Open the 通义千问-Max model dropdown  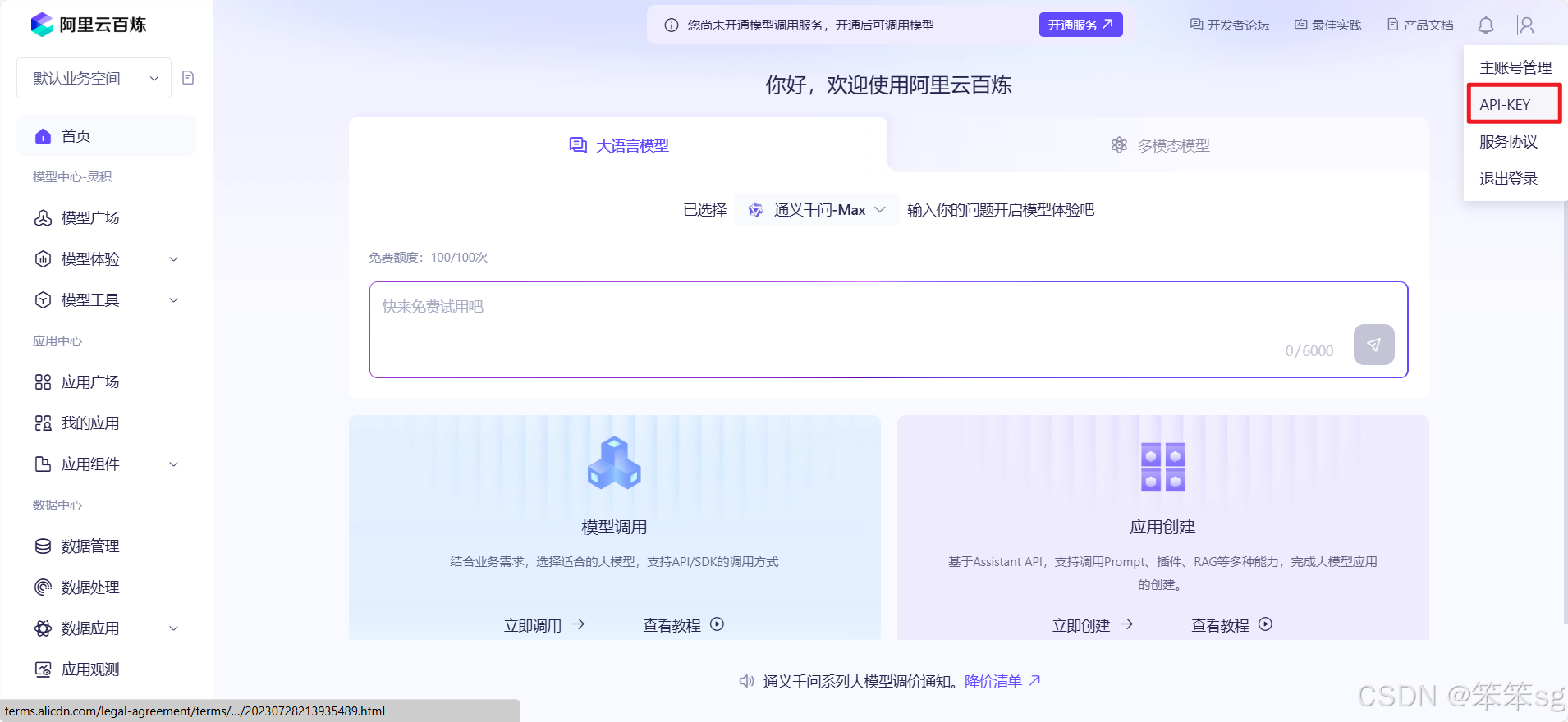(817, 210)
